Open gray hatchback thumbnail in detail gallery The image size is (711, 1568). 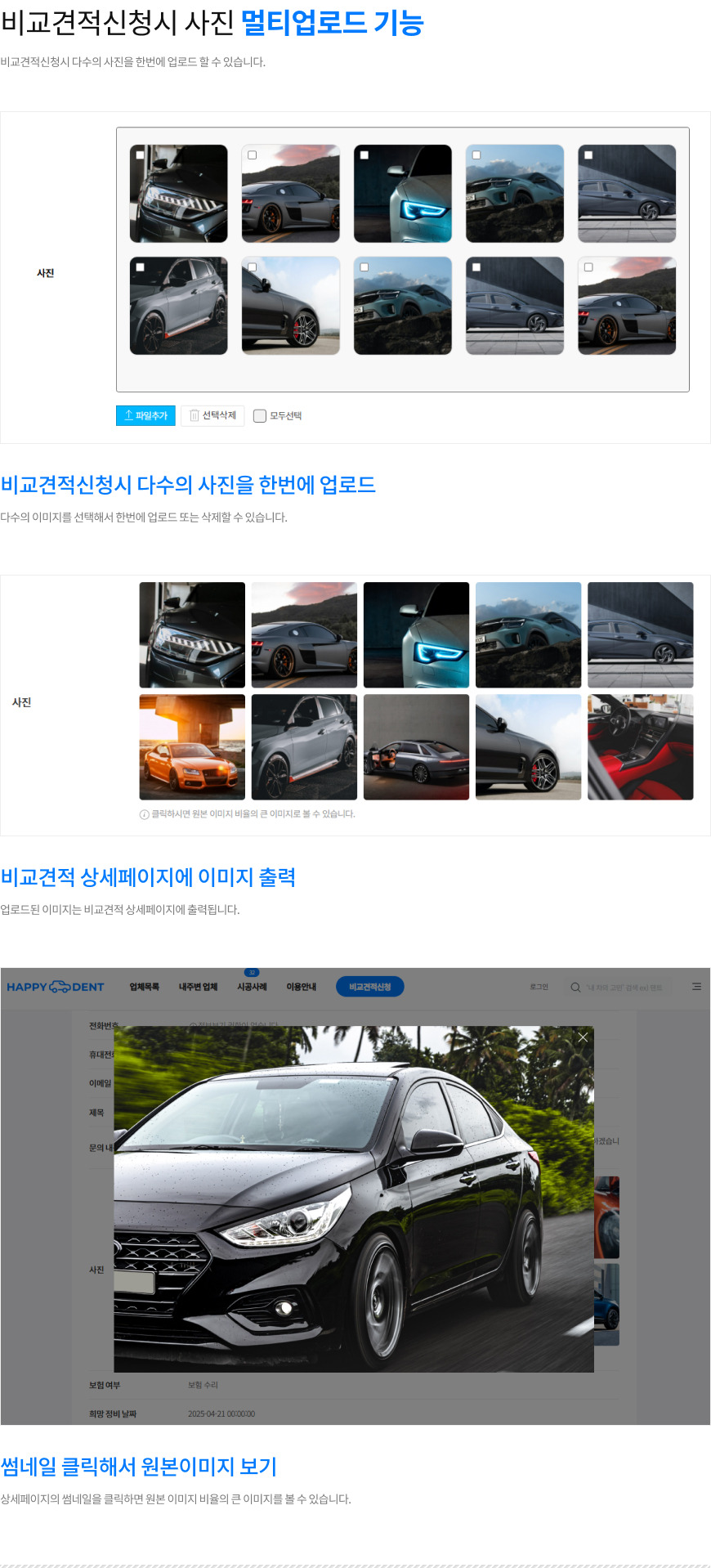[x=304, y=747]
